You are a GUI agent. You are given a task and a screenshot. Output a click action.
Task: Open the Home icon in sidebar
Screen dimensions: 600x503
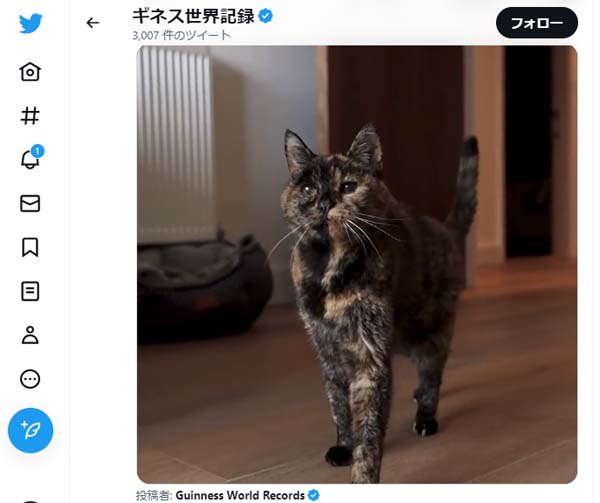point(30,71)
